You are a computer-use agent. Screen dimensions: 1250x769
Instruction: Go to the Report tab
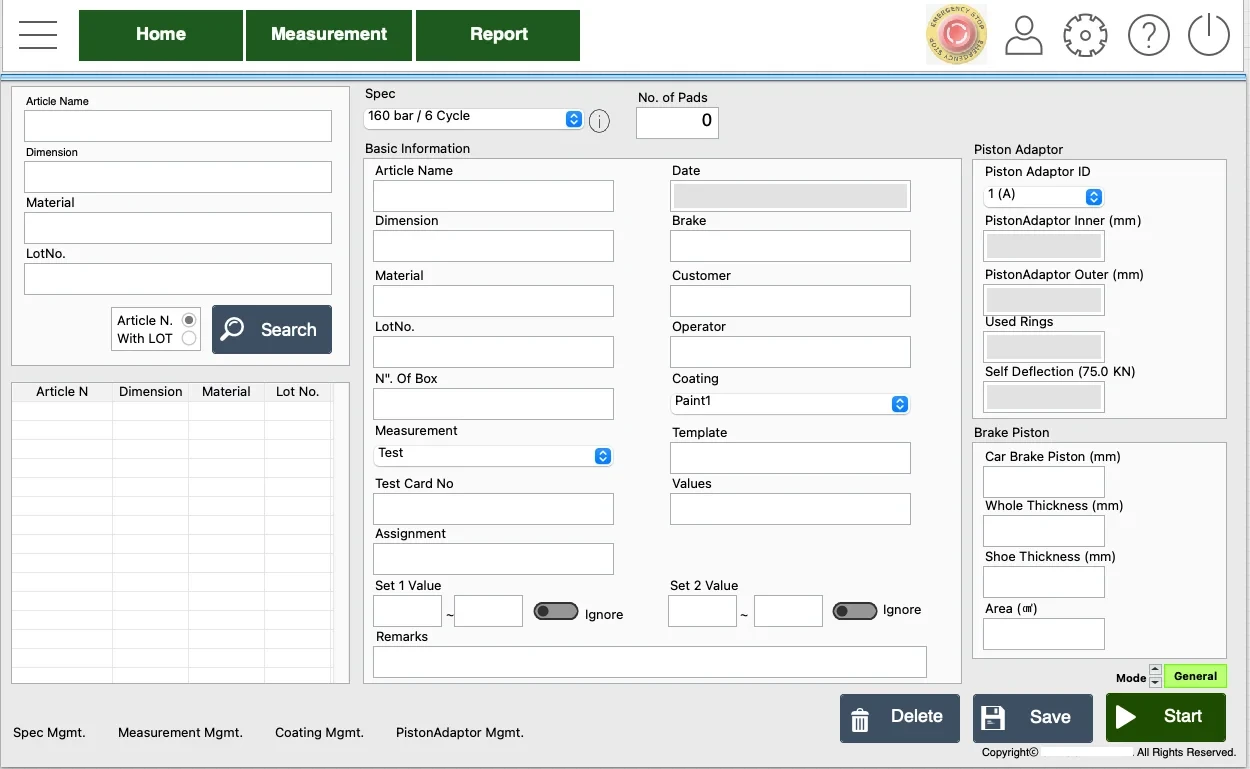(498, 35)
